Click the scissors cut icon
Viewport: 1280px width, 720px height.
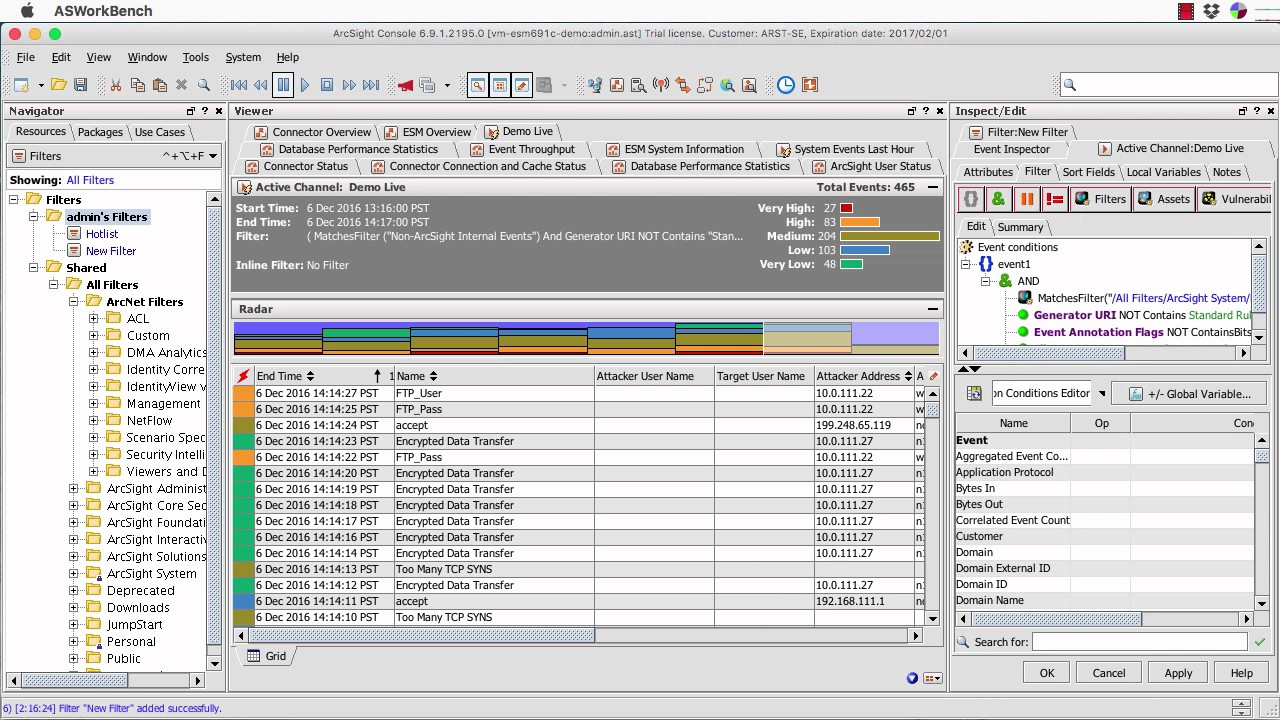click(x=116, y=85)
